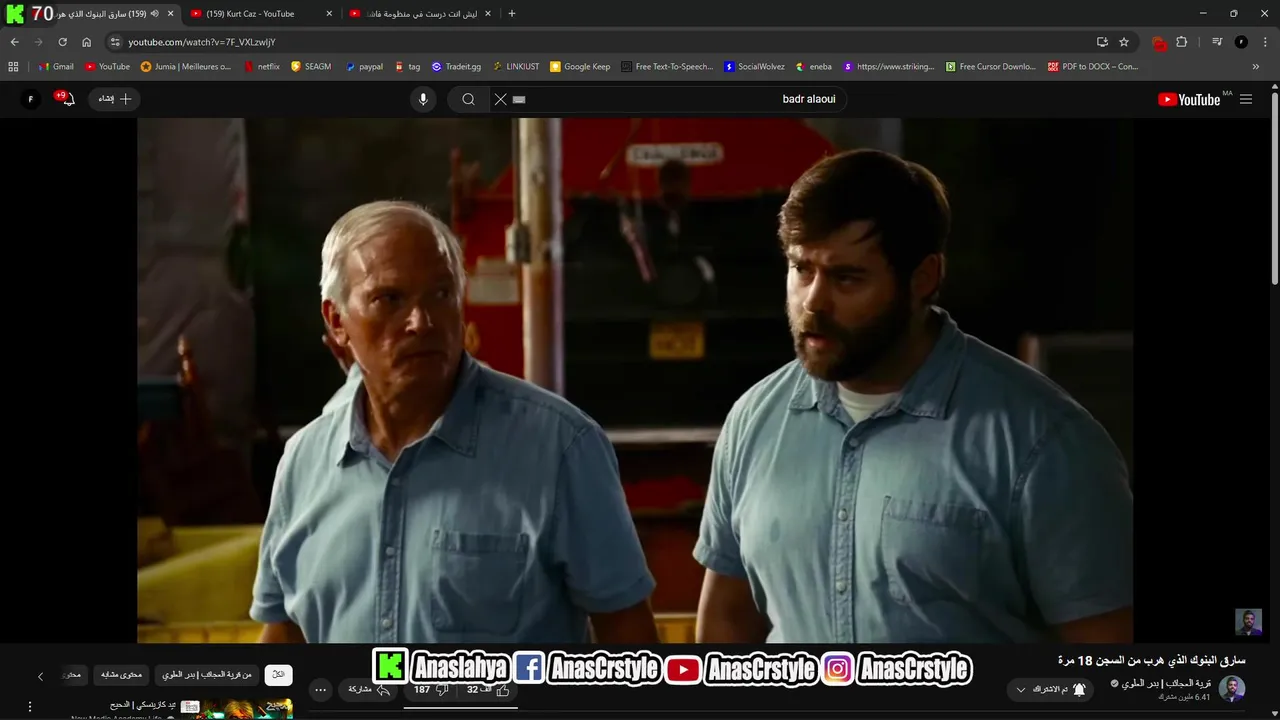Viewport: 1280px width, 720px height.
Task: Open the Free Text-To-Speech bookmark
Action: pos(667,67)
